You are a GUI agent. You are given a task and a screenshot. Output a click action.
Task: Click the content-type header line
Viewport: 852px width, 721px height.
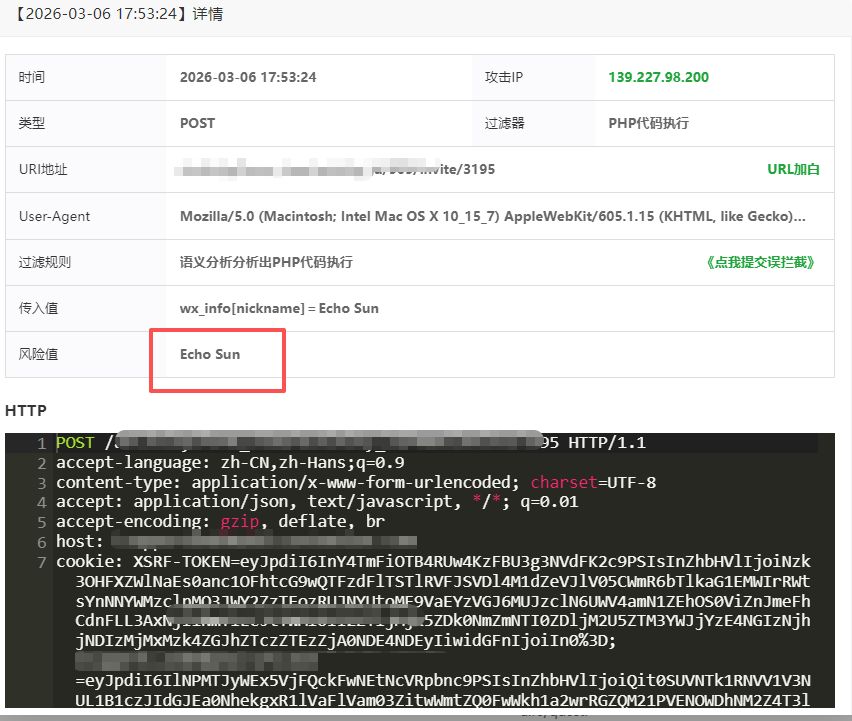(x=356, y=482)
